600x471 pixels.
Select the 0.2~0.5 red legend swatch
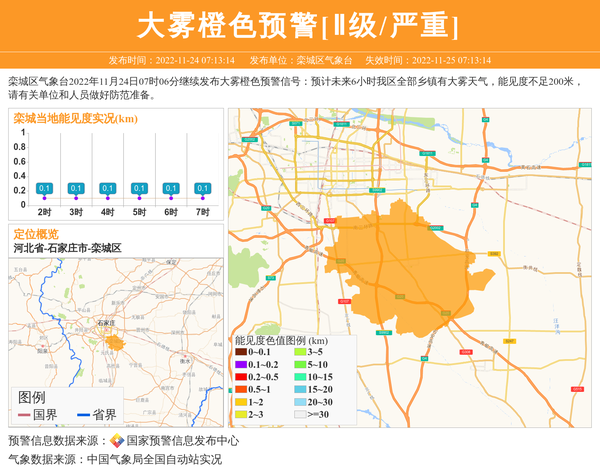click(241, 377)
